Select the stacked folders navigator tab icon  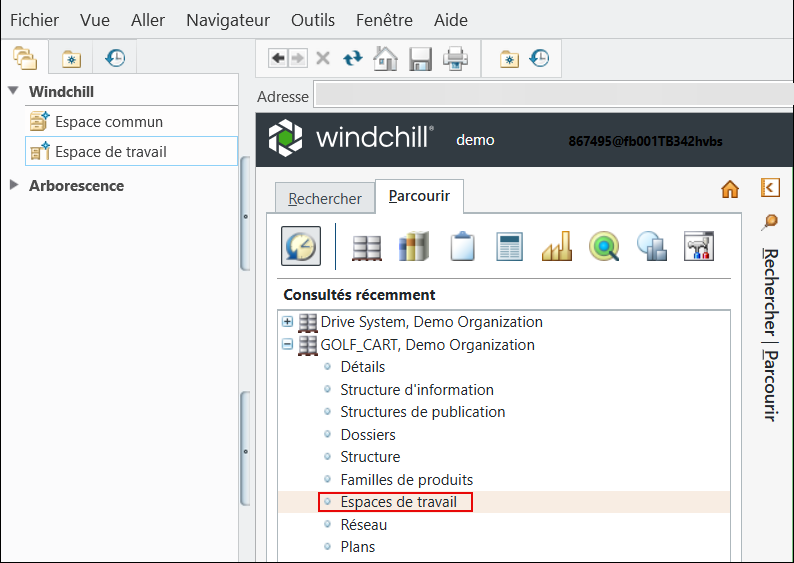[25, 58]
